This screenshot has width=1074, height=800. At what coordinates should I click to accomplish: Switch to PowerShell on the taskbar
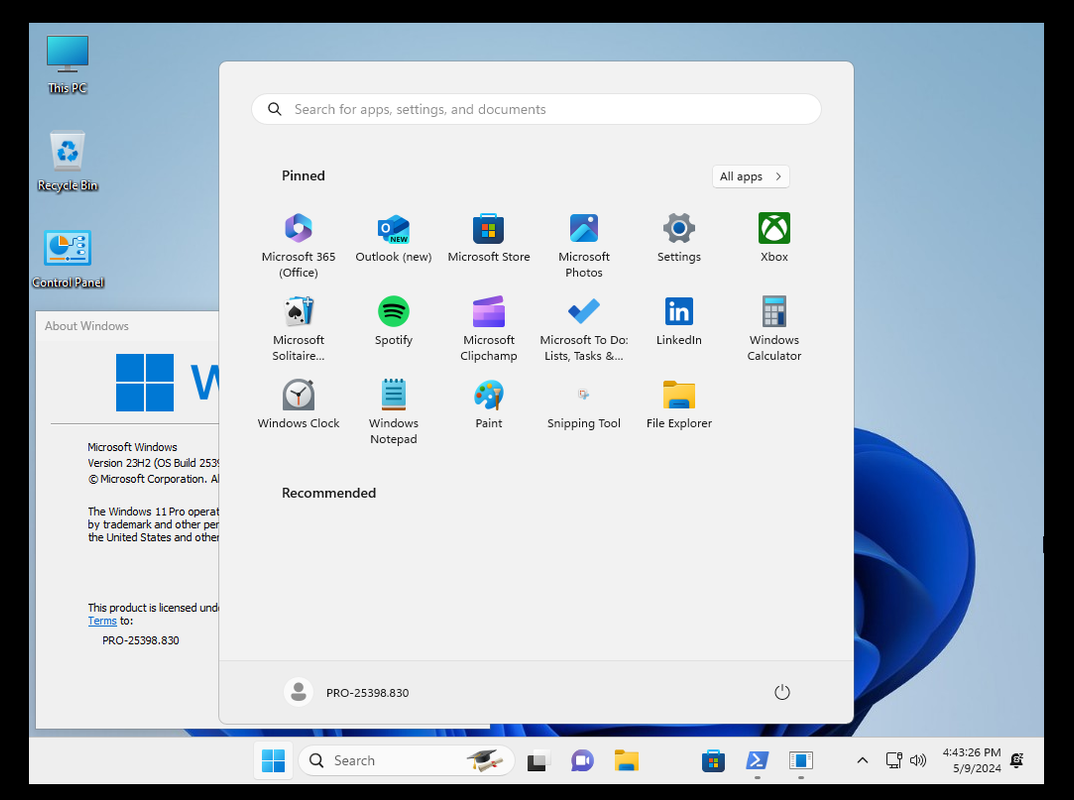pos(757,760)
